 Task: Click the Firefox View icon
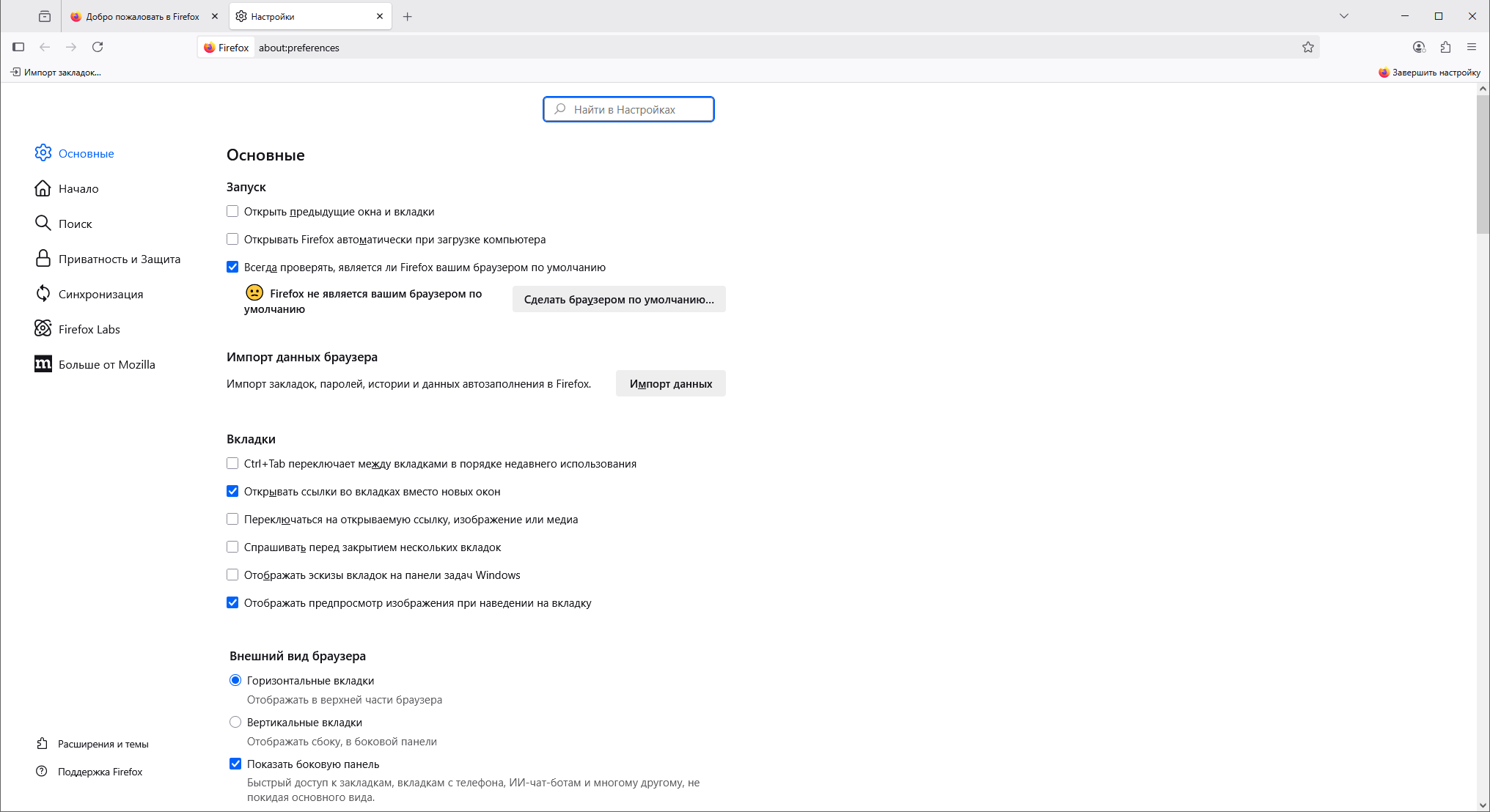(45, 16)
